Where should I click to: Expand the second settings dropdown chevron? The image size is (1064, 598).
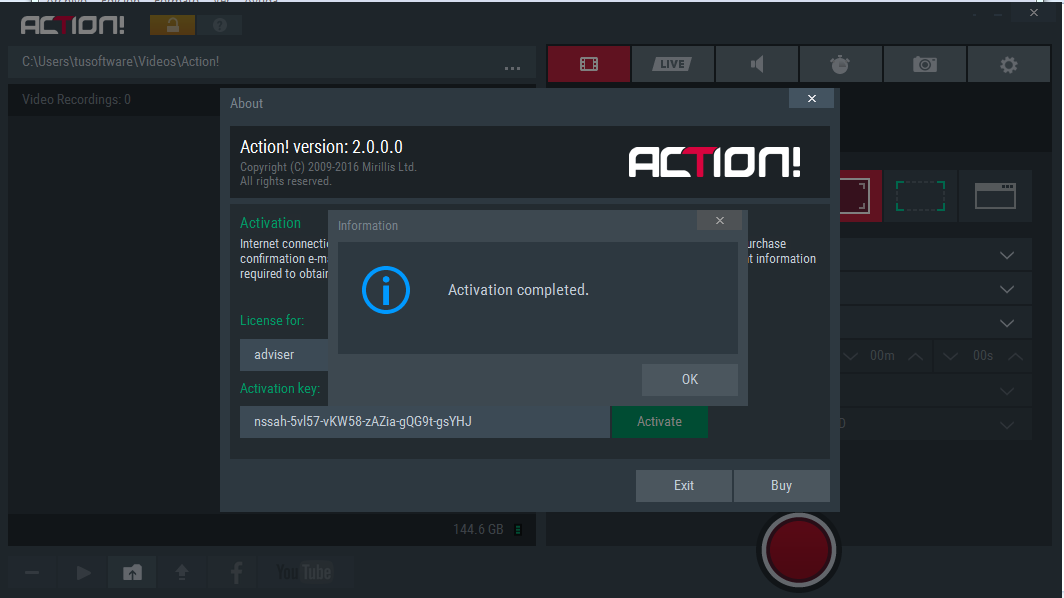[1007, 289]
